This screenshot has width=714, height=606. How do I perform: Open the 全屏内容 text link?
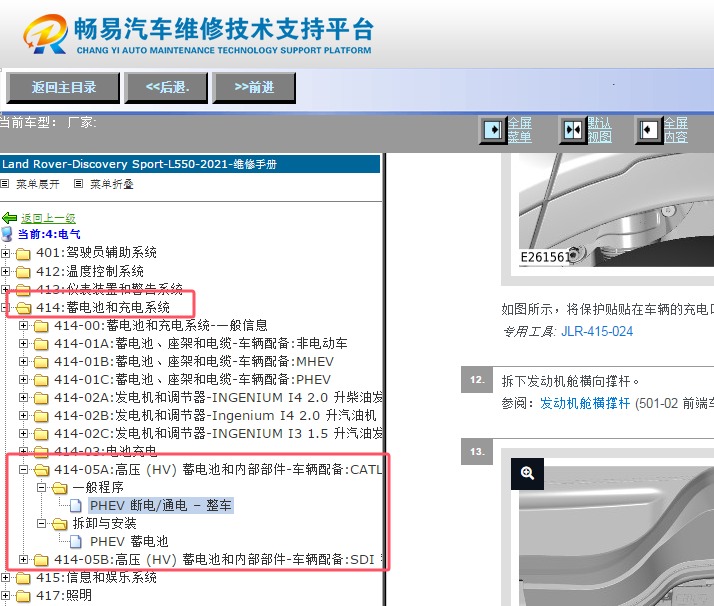click(676, 130)
